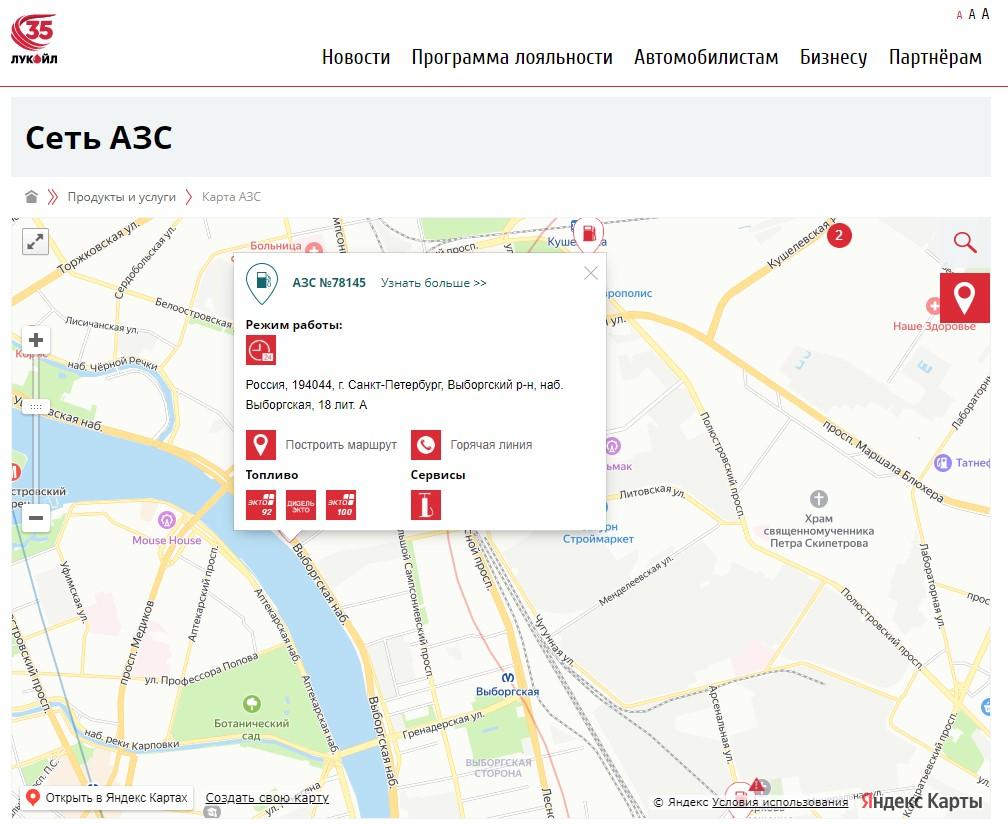The height and width of the screenshot is (824, 1008).
Task: Click the gas station marker near Кушелевка
Action: 589,233
